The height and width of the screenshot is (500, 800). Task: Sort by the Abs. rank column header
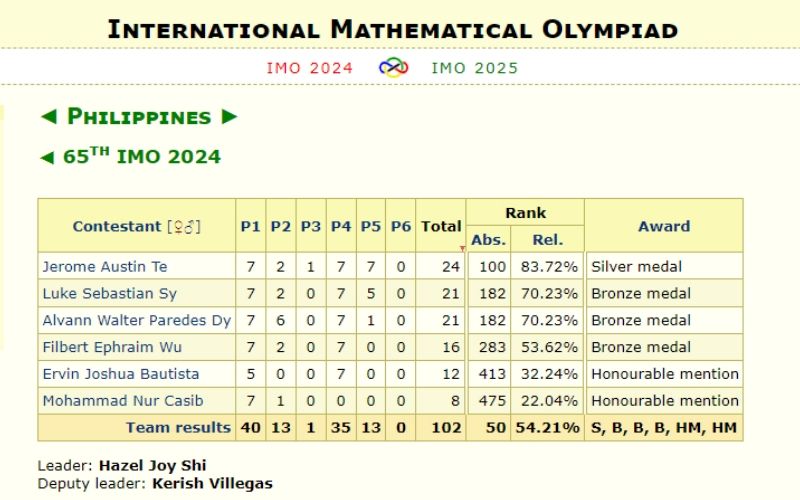click(489, 240)
